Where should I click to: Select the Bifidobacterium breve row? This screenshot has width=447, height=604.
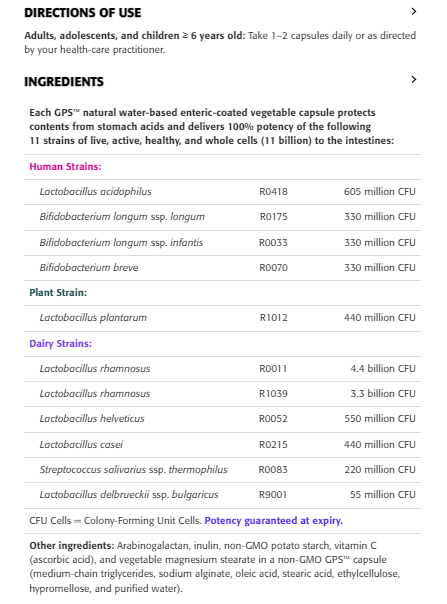[222, 268]
